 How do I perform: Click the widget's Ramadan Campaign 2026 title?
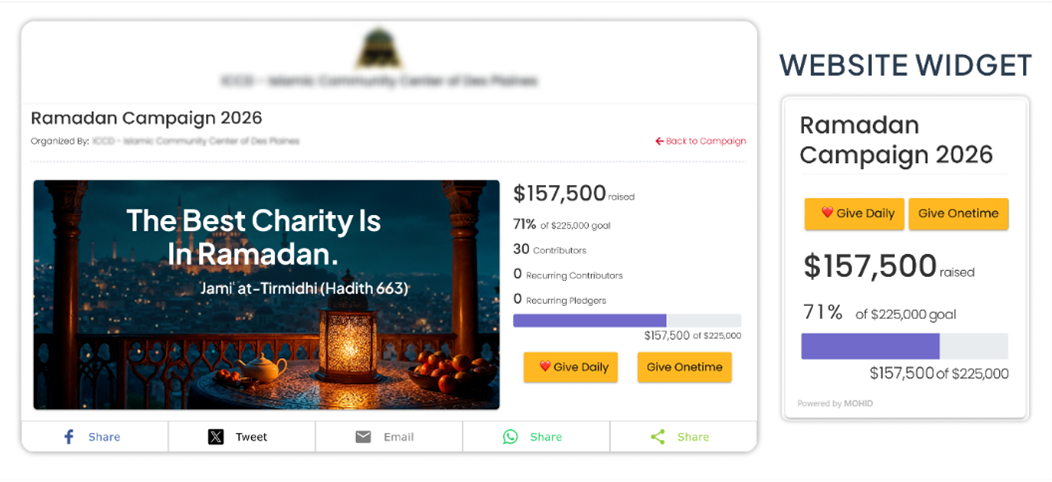(x=896, y=140)
